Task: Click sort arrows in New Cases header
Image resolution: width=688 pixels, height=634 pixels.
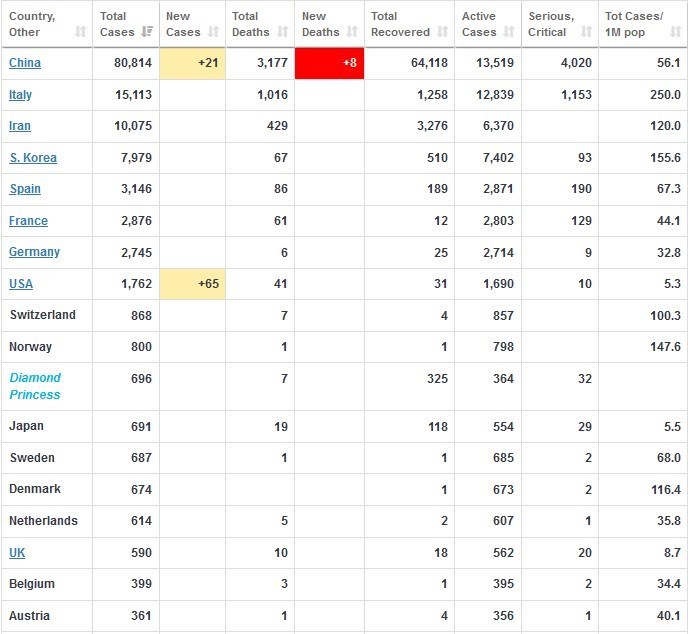Action: tap(214, 32)
